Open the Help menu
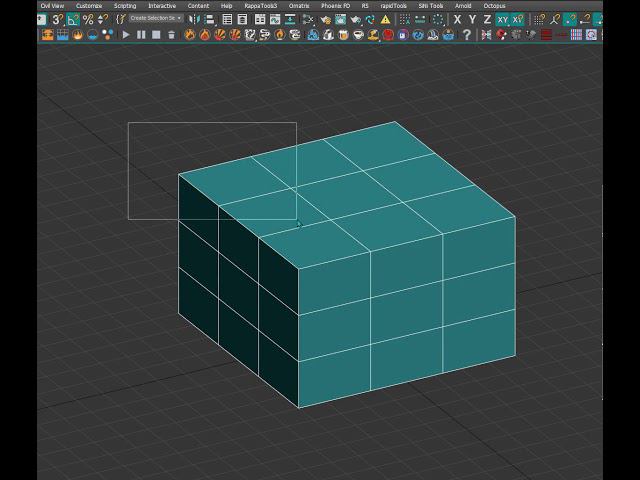This screenshot has width=640, height=480. 227,6
